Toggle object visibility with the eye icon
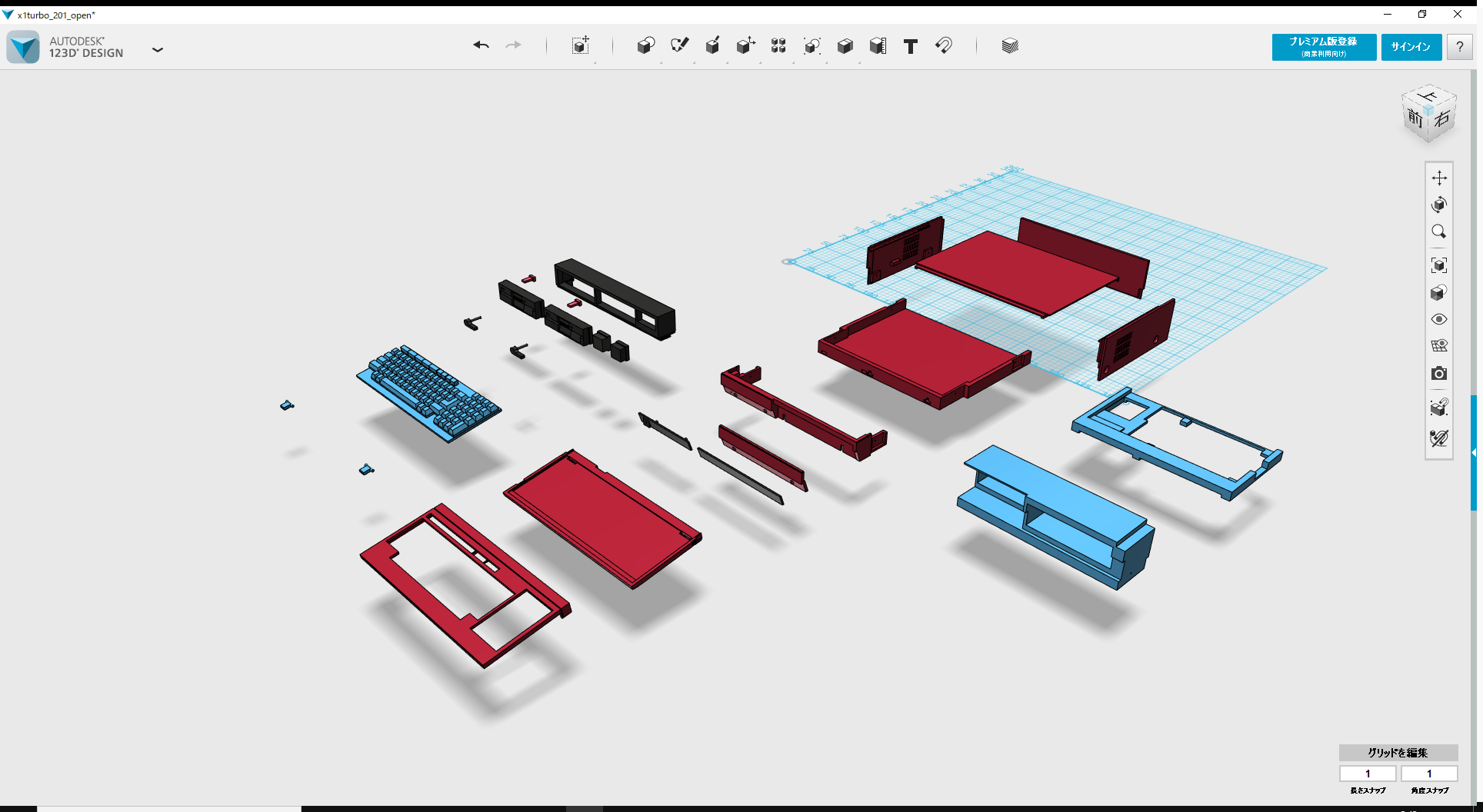This screenshot has width=1483, height=812. point(1439,318)
